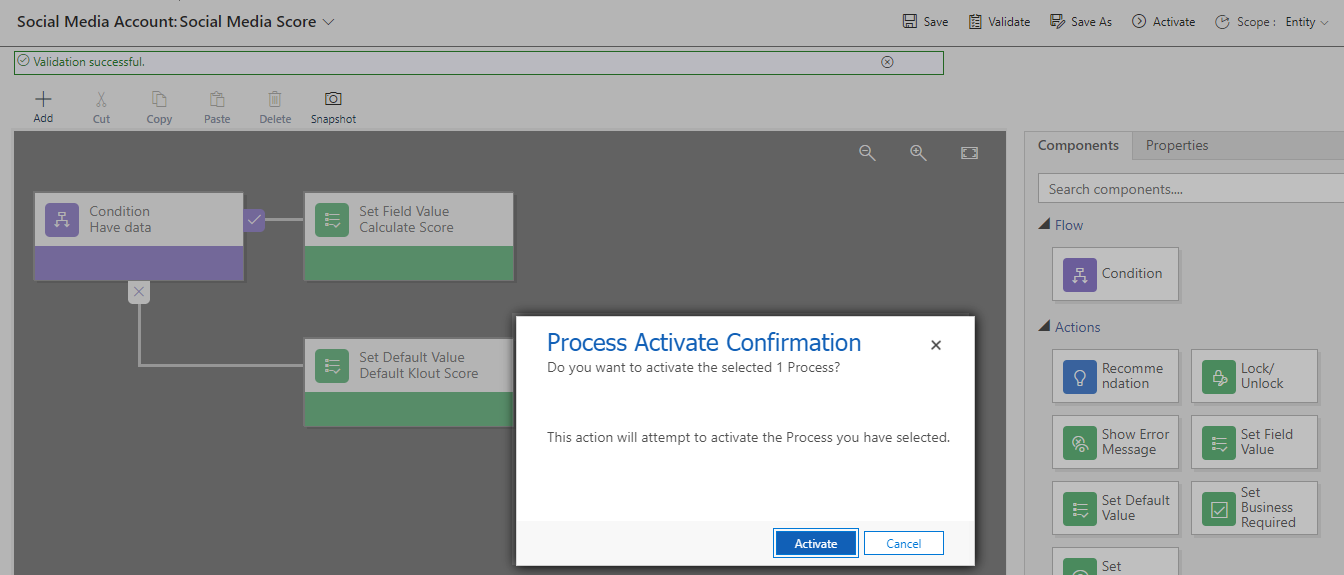Cancel the Process Activate Confirmation
The width and height of the screenshot is (1344, 575).
(x=904, y=543)
